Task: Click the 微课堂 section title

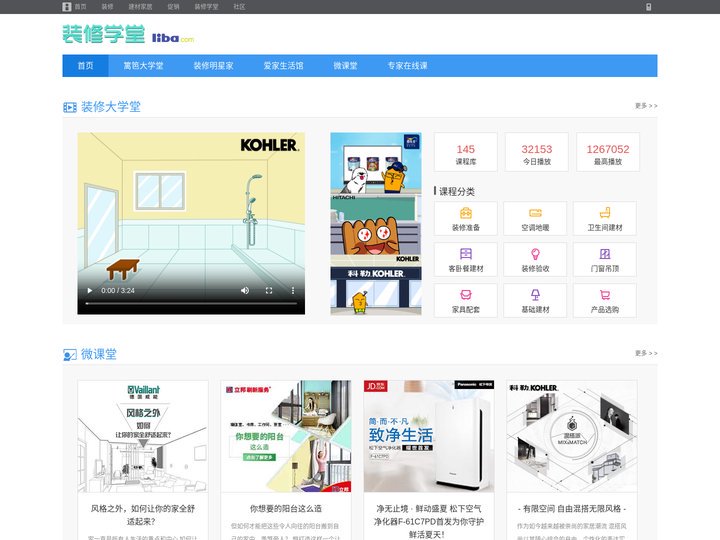Action: (99, 354)
